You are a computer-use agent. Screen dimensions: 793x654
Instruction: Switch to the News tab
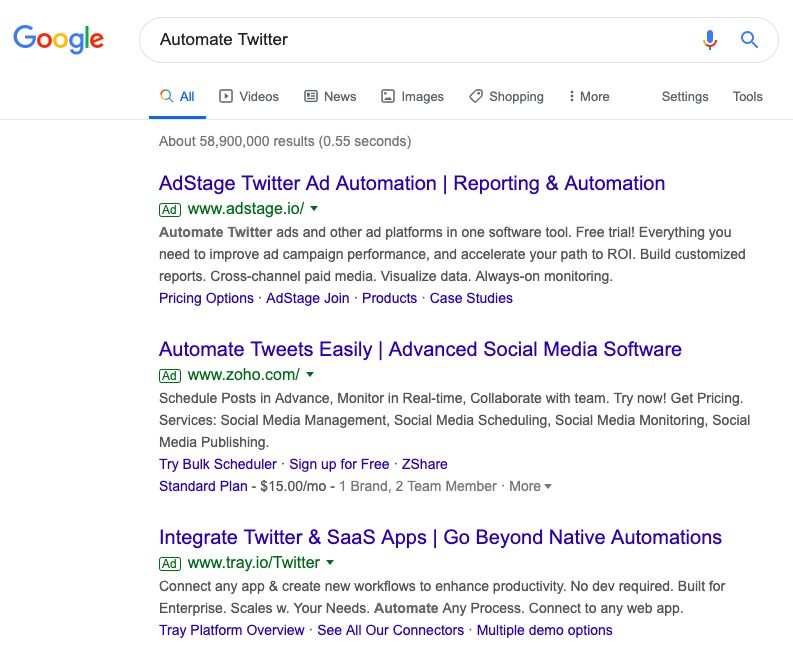[x=330, y=96]
